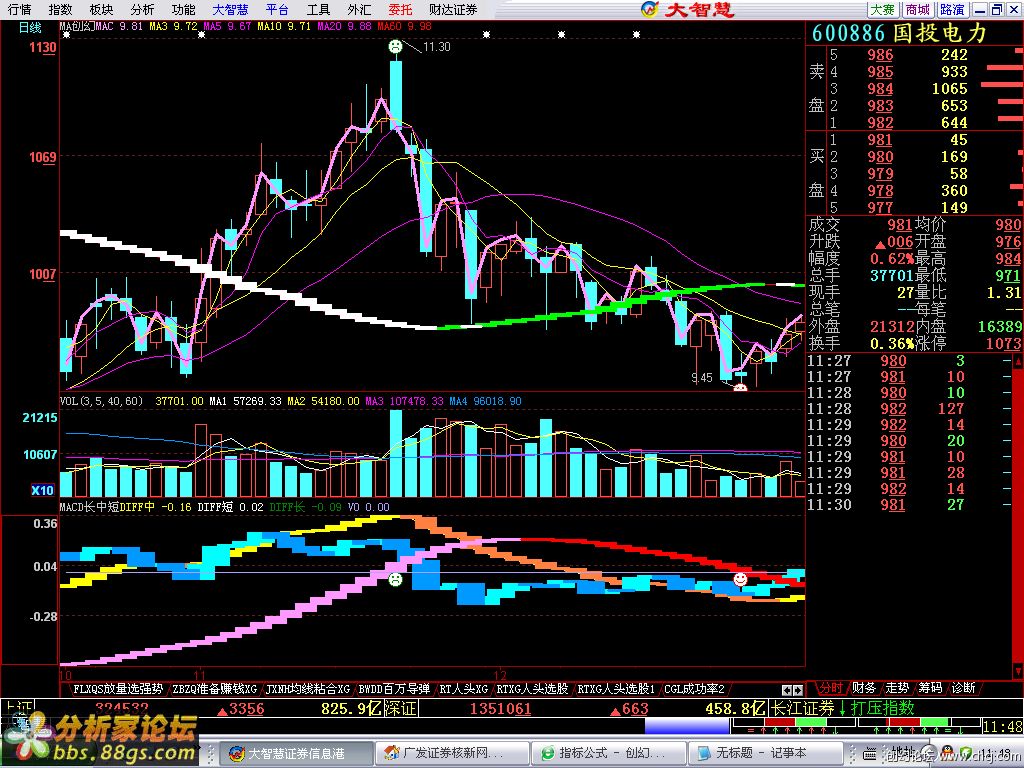Open the 功能 menu

(183, 9)
